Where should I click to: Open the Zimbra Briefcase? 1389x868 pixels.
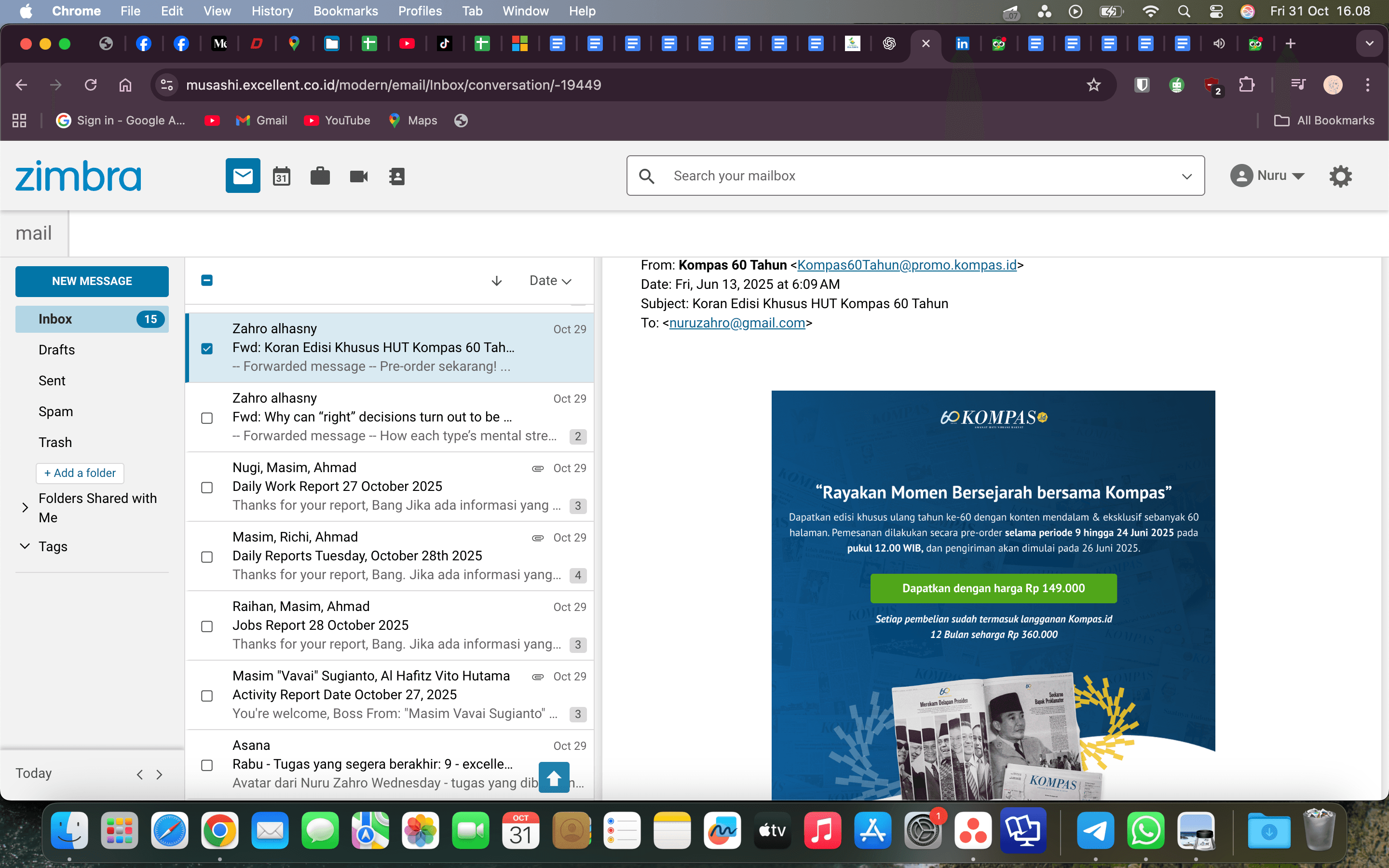tap(320, 176)
